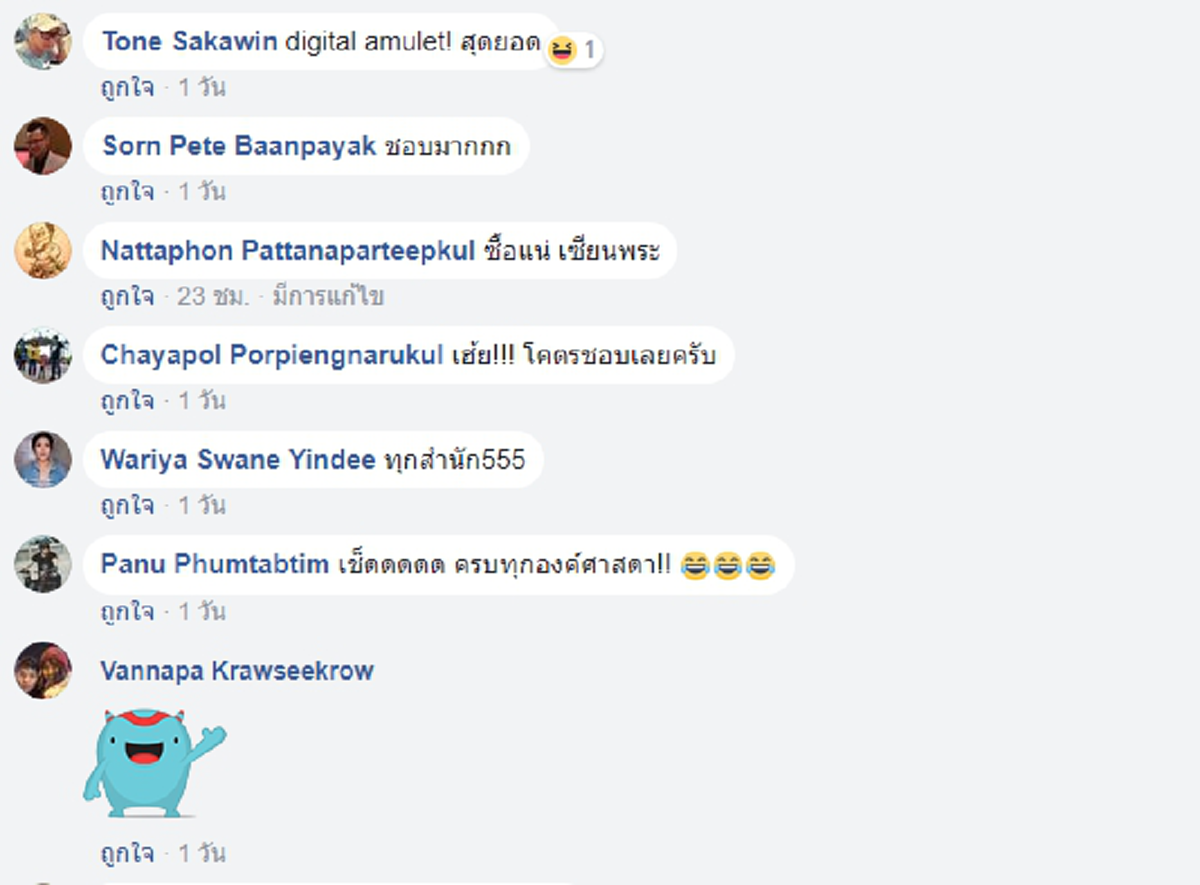Open Wariya Swane Yindee's name link
The image size is (1200, 885).
[x=238, y=460]
